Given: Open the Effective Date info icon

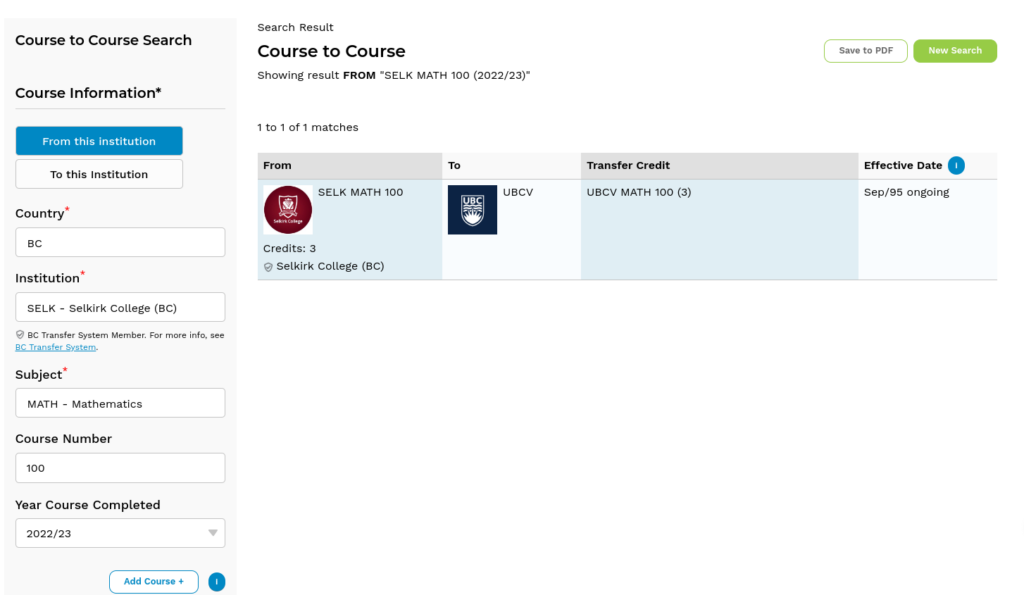Looking at the screenshot, I should coord(956,166).
